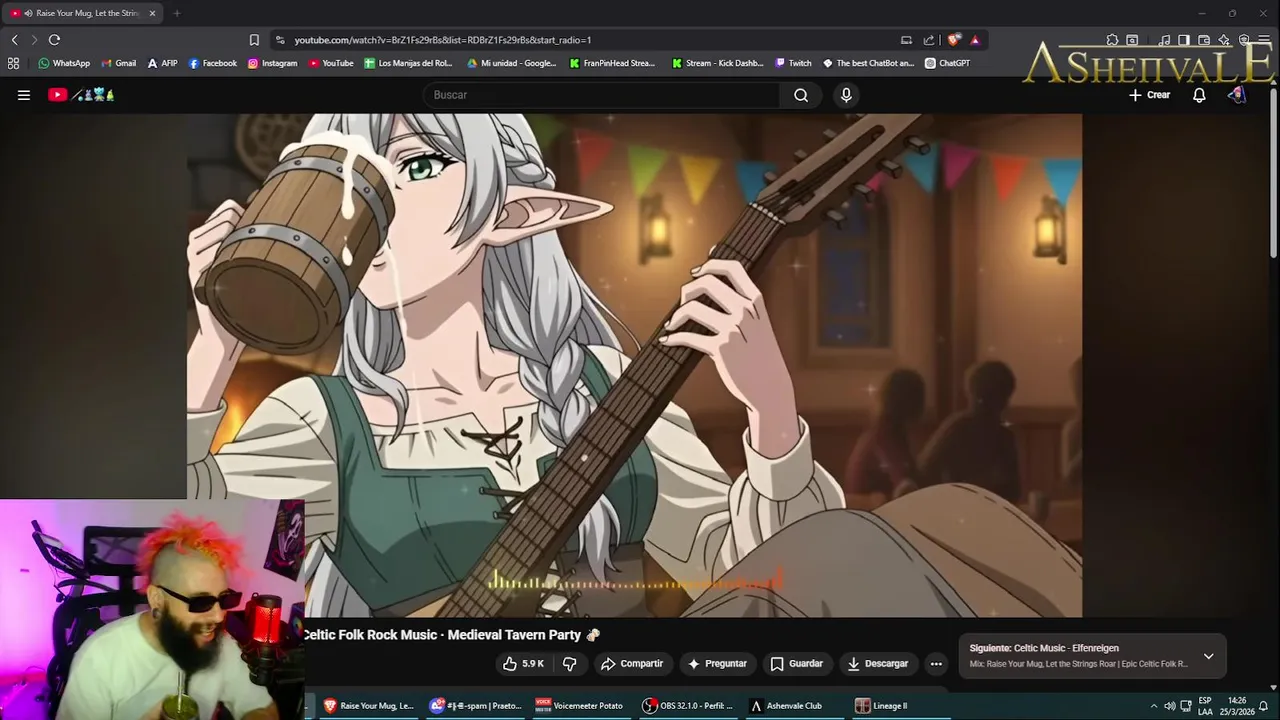Open a new browser tab

coord(177,13)
